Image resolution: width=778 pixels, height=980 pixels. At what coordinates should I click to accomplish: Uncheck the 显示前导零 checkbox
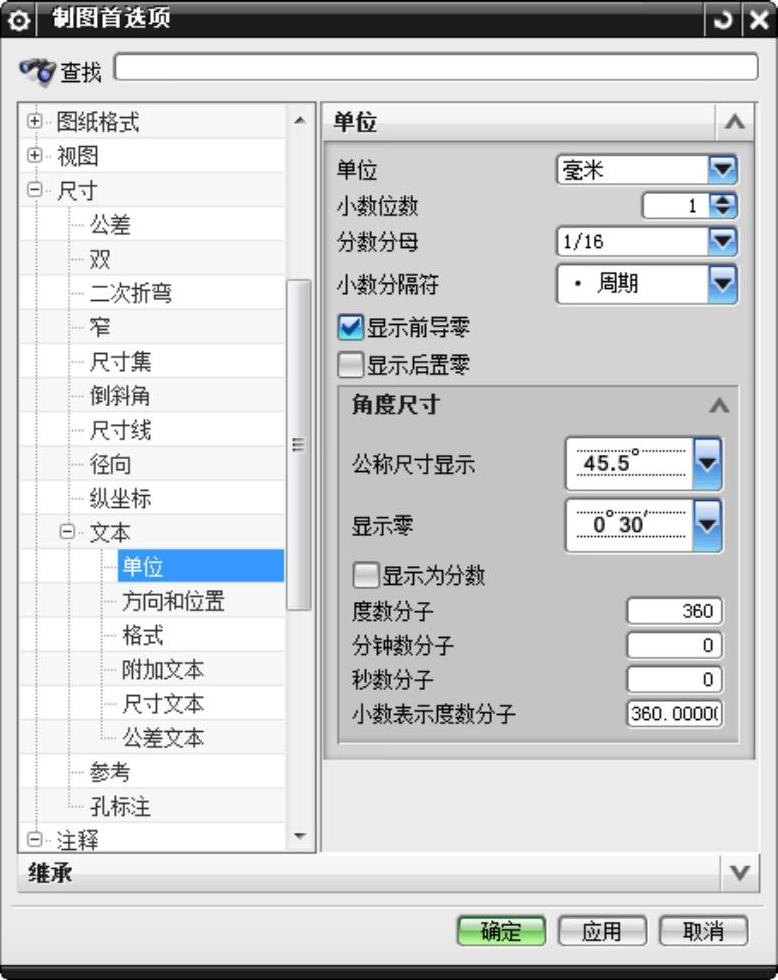(x=350, y=327)
